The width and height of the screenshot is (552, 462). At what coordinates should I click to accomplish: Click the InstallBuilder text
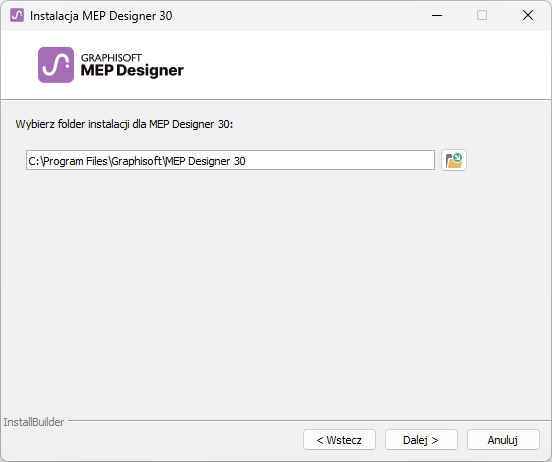click(34, 422)
